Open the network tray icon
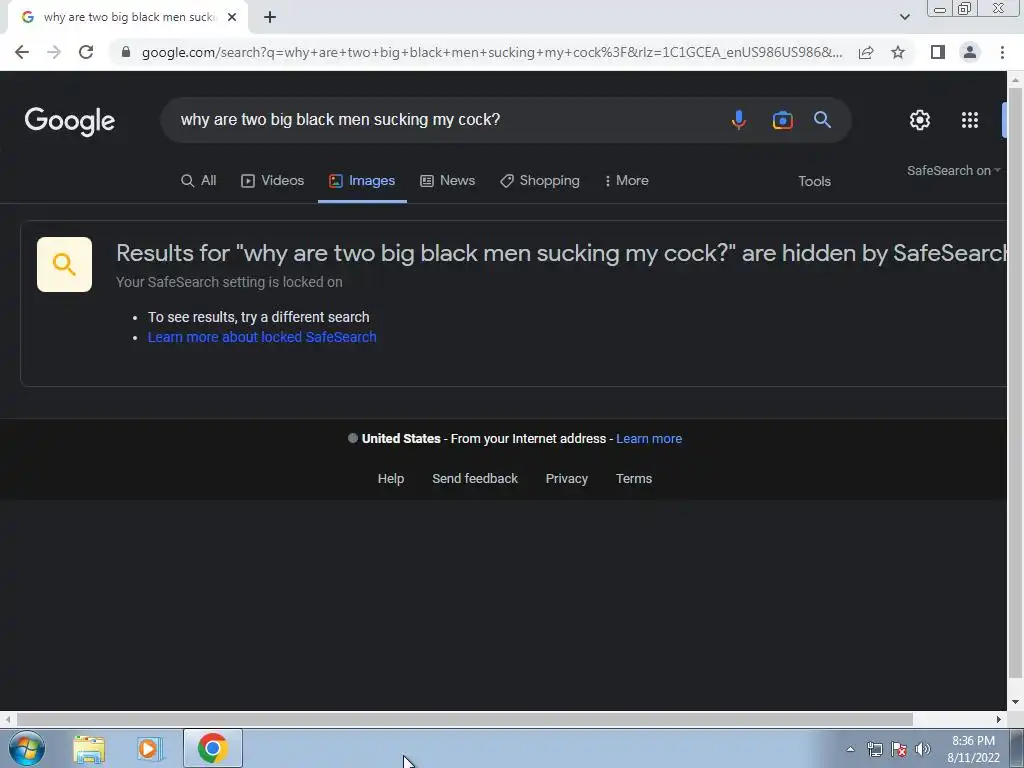The width and height of the screenshot is (1024, 768). (x=874, y=749)
